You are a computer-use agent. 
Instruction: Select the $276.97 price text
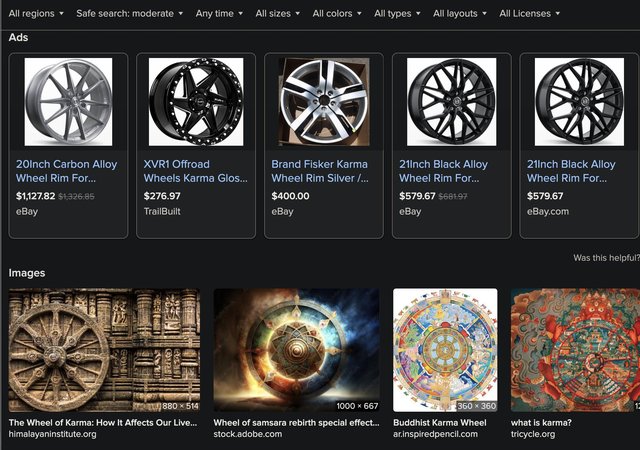pyautogui.click(x=162, y=196)
